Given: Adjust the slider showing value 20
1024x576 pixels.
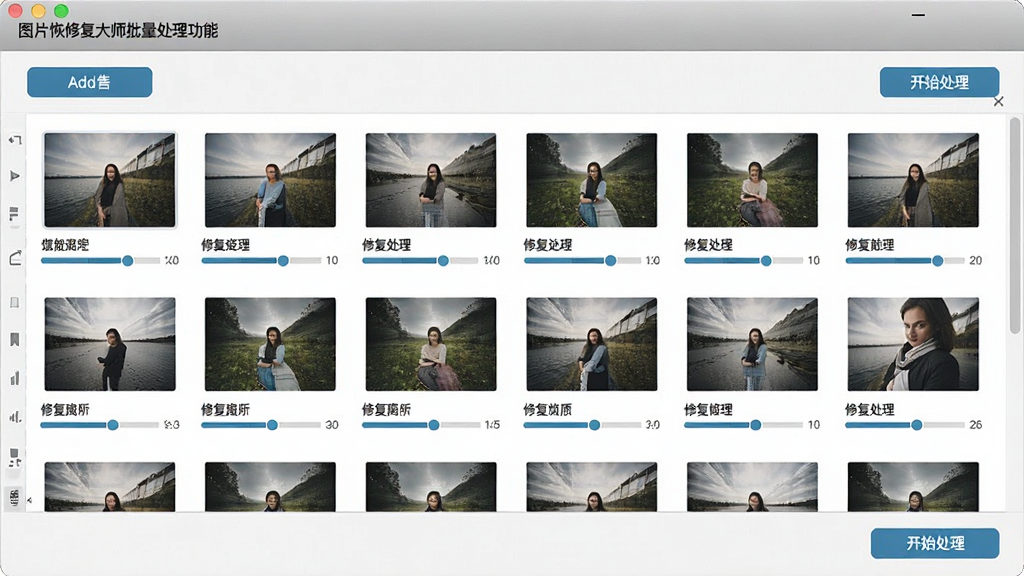Looking at the screenshot, I should [904, 261].
